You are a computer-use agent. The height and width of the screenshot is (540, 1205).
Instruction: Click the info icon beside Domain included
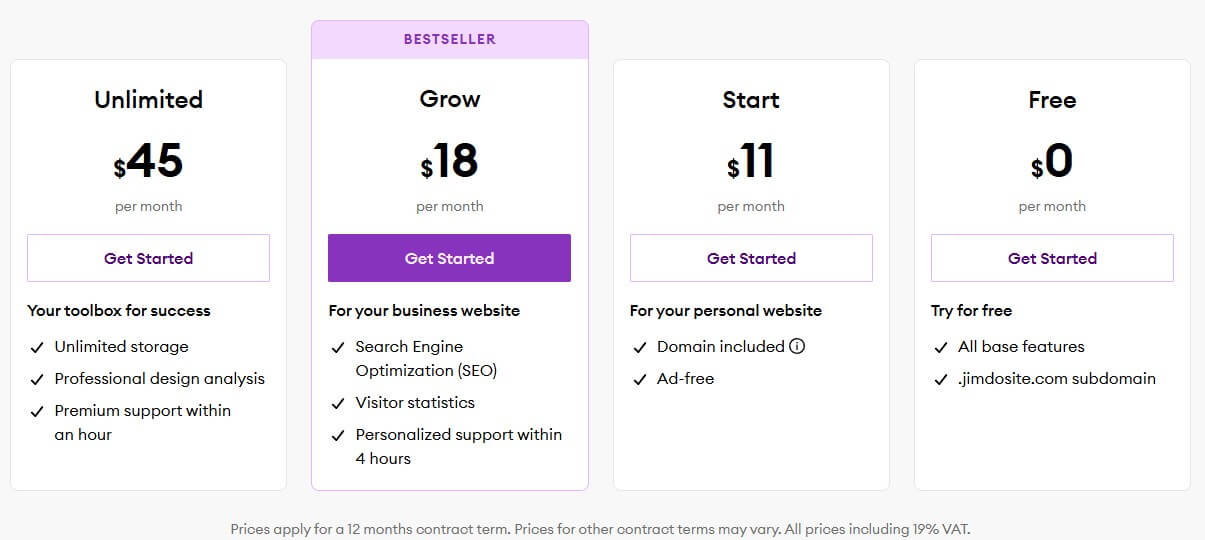click(797, 347)
